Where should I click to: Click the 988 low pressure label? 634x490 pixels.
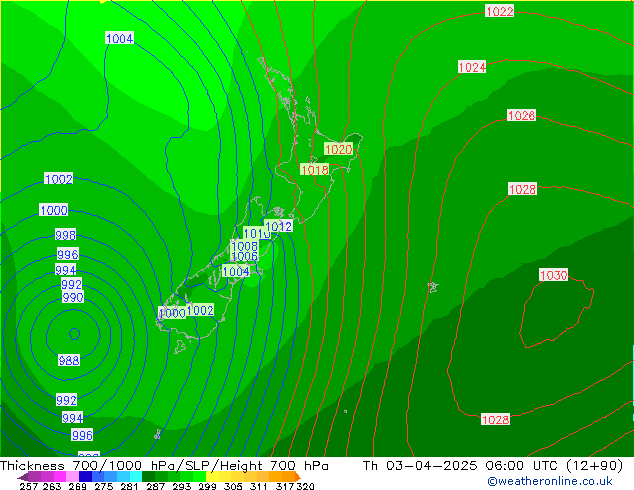coord(69,360)
